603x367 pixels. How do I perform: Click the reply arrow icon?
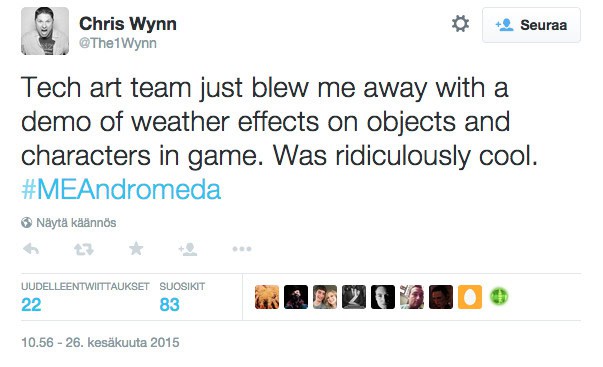(31, 249)
